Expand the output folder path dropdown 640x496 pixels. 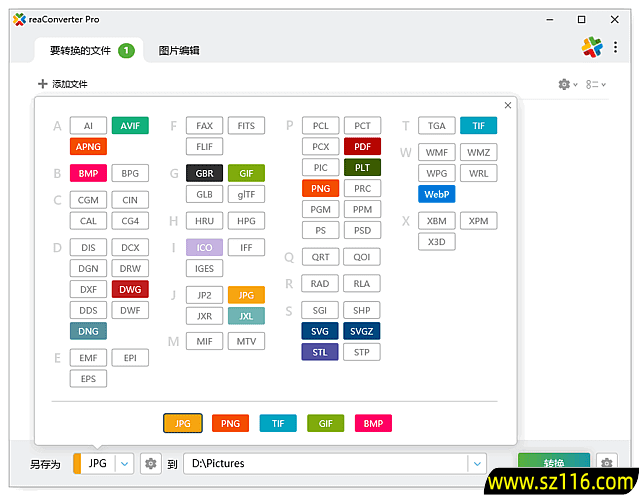477,464
